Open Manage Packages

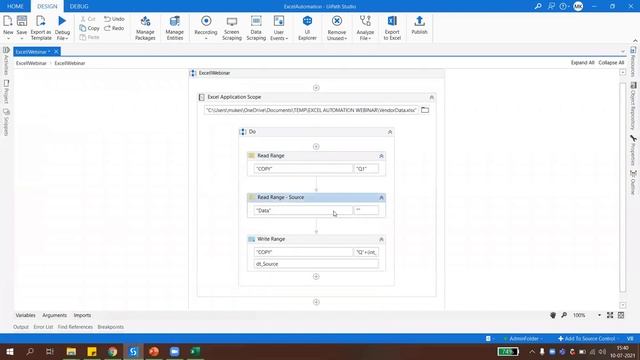click(x=145, y=27)
